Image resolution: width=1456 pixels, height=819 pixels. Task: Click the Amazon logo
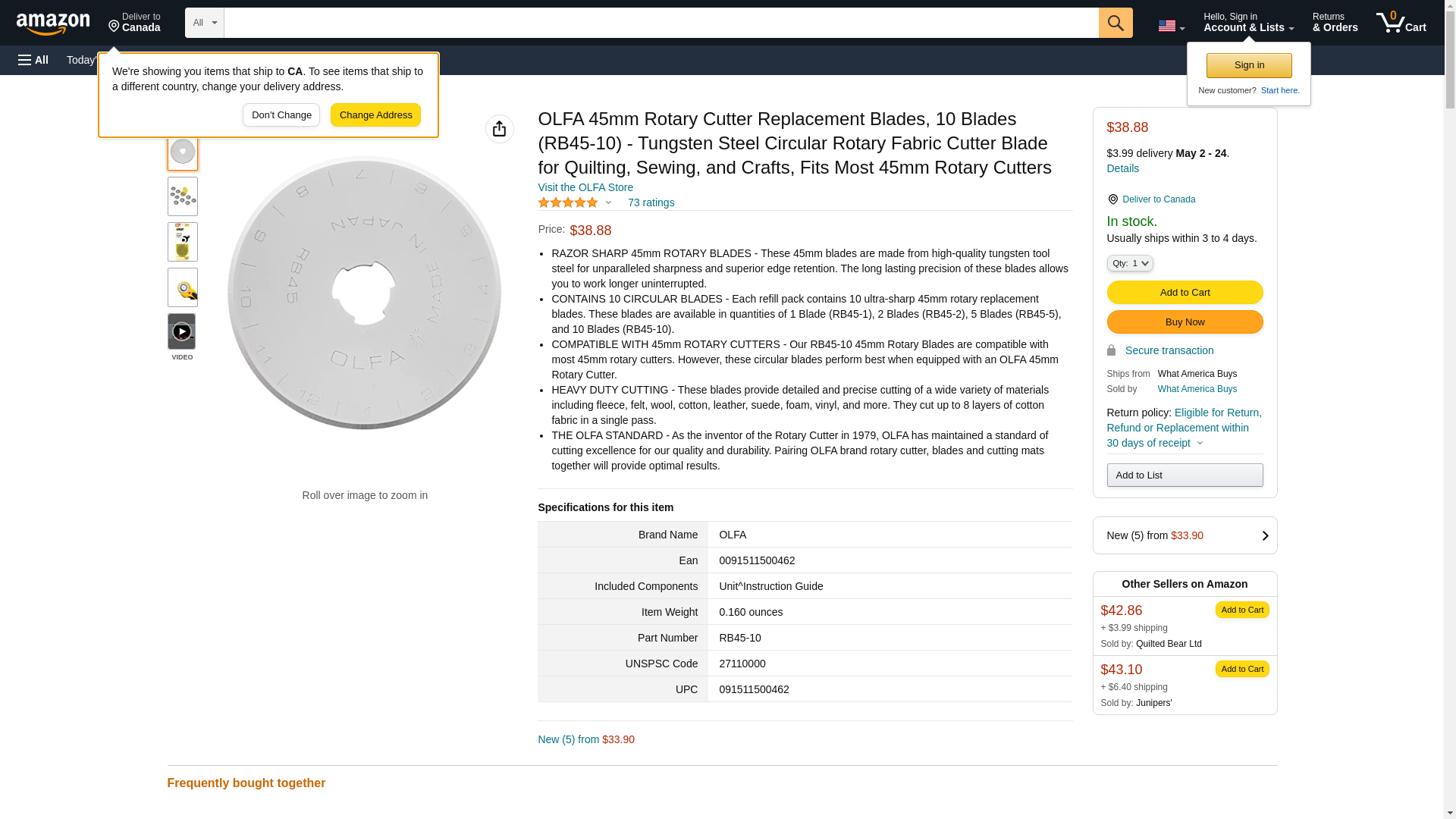[53, 24]
